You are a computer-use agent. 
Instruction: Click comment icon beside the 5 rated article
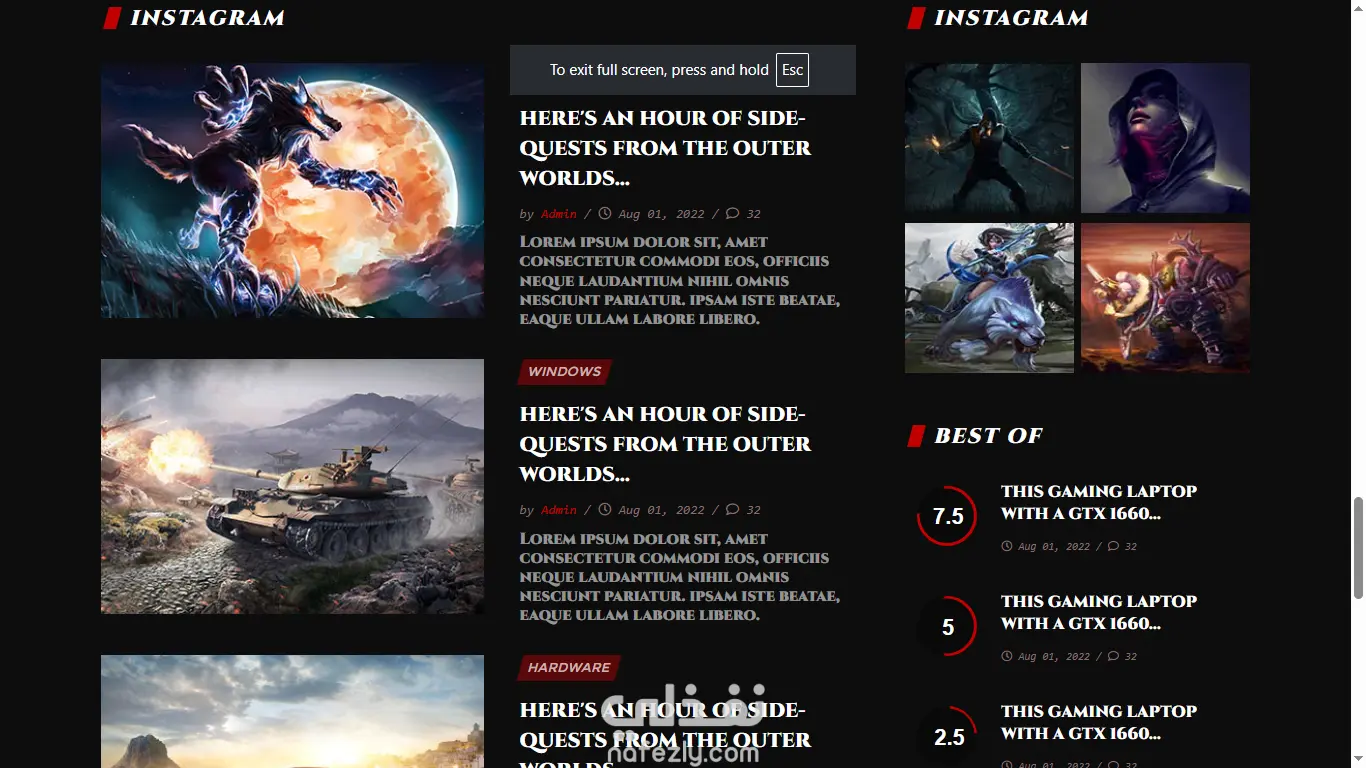(x=1114, y=656)
